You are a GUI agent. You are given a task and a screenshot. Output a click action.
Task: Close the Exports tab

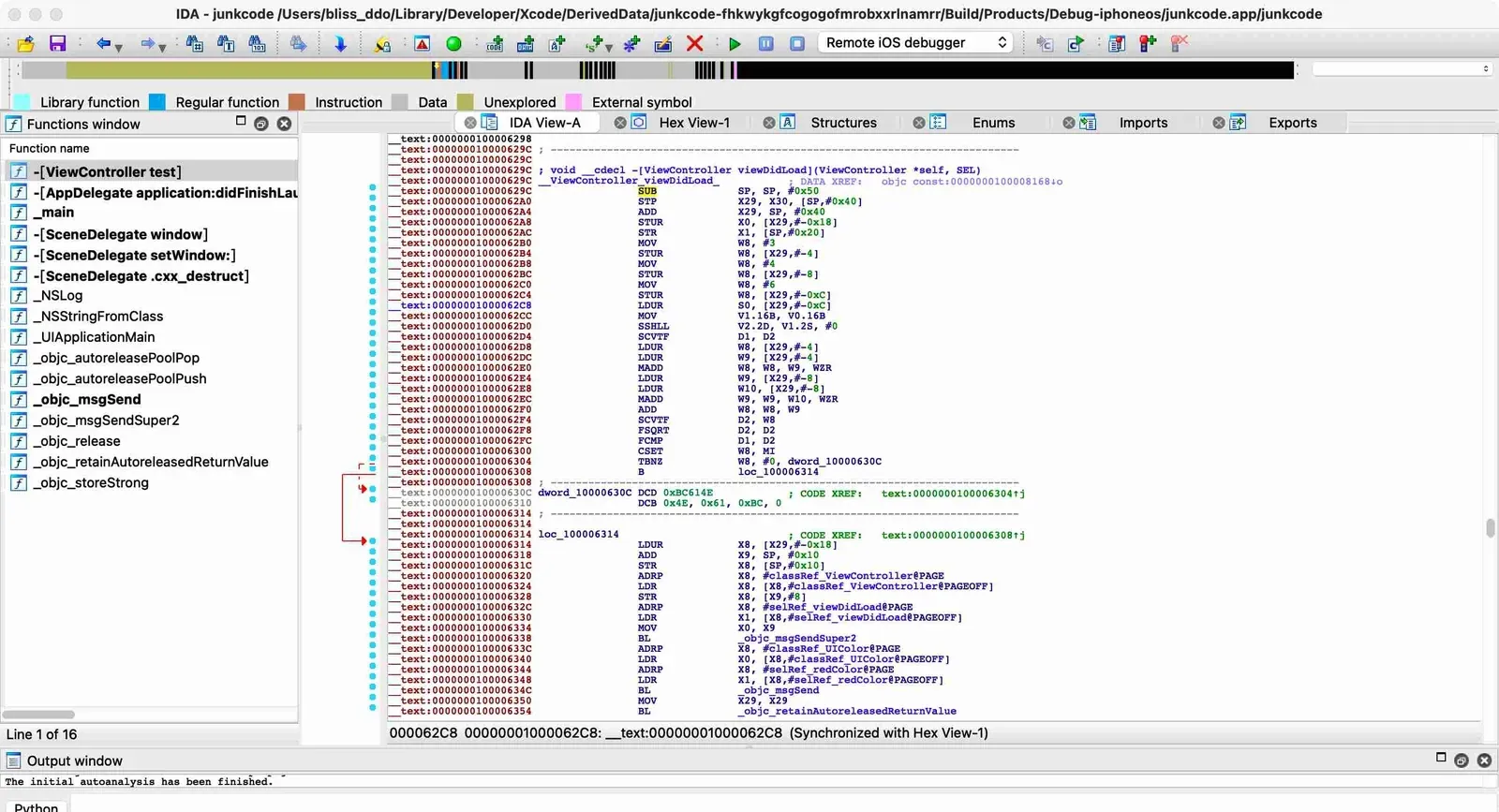pos(1219,123)
